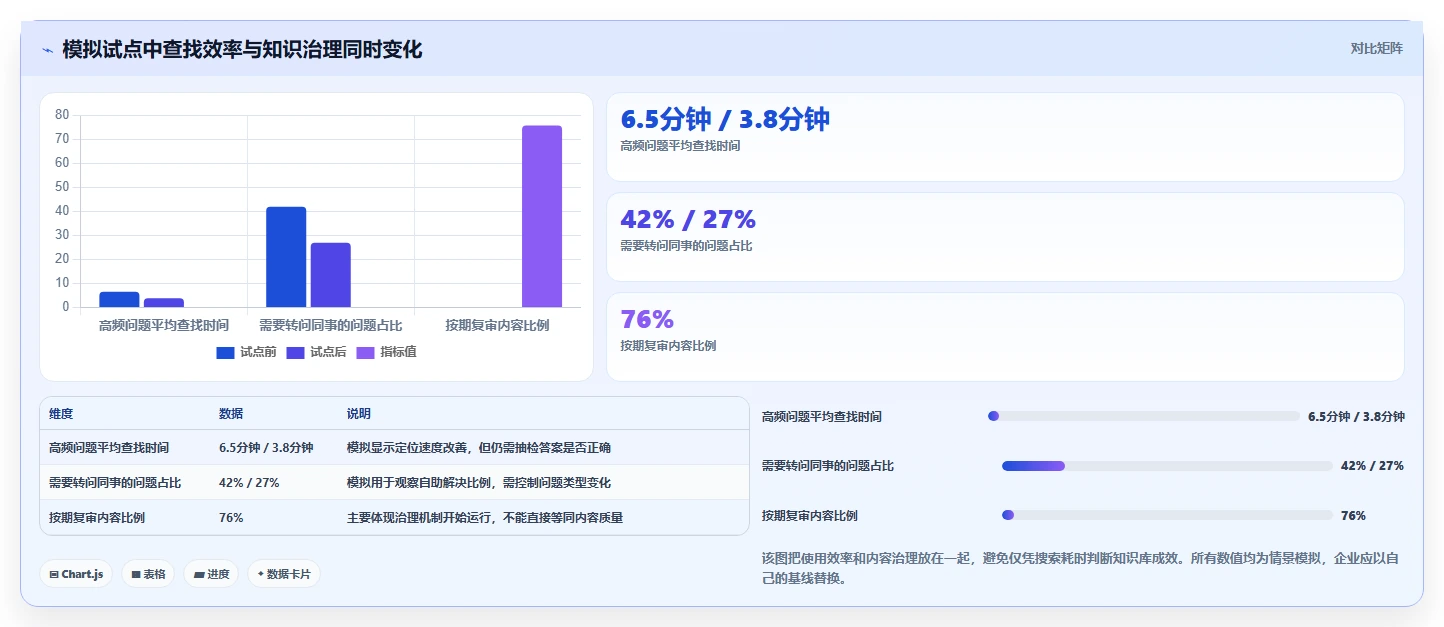Viewport: 1444px width, 627px height.
Task: Click the 说明 table column header
Action: coord(359,414)
